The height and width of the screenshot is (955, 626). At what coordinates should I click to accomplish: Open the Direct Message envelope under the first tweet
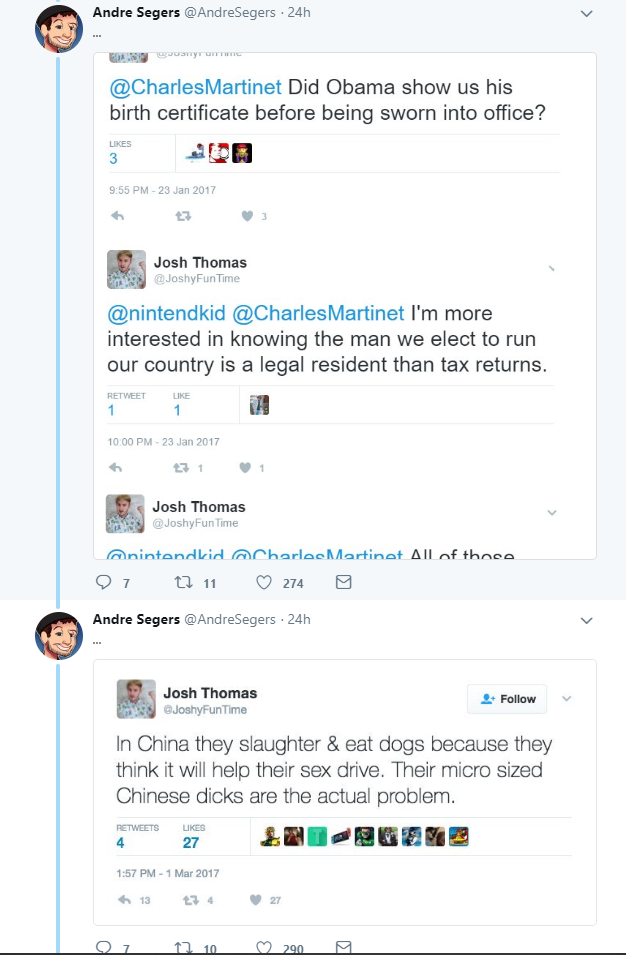(343, 581)
